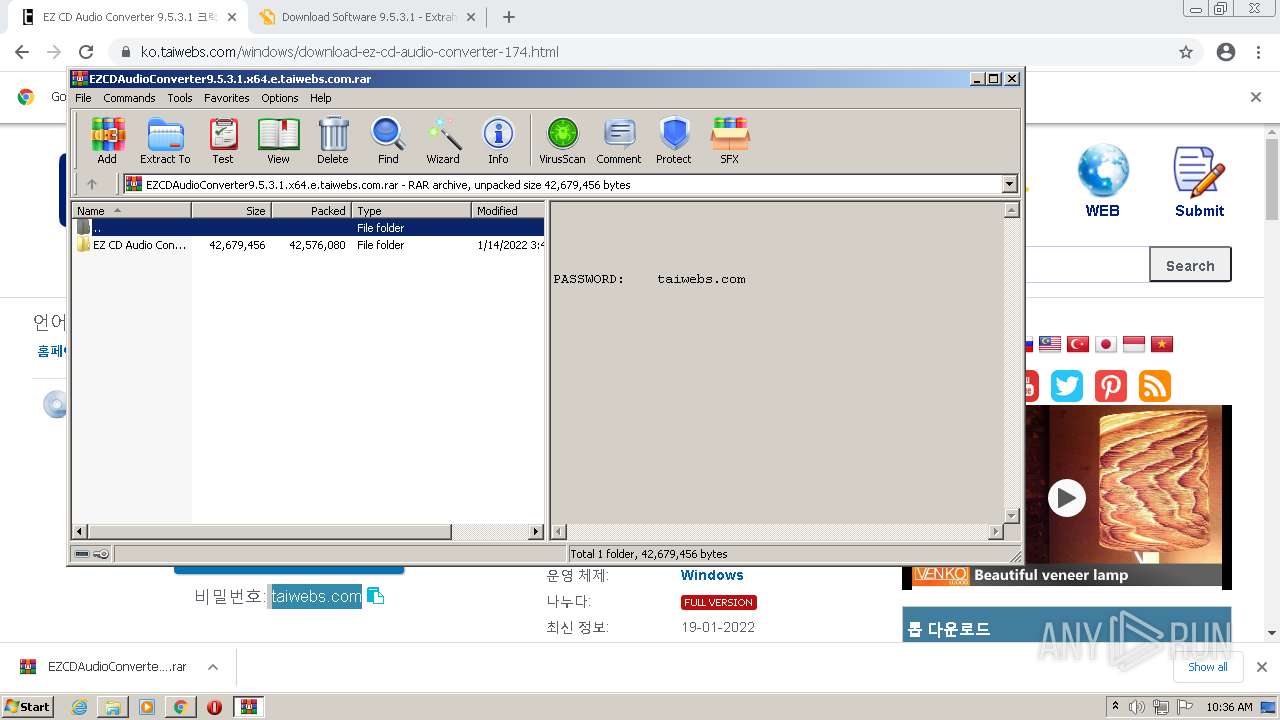The height and width of the screenshot is (720, 1280).
Task: Close the Chrome info bar X
Action: coord(1256,97)
